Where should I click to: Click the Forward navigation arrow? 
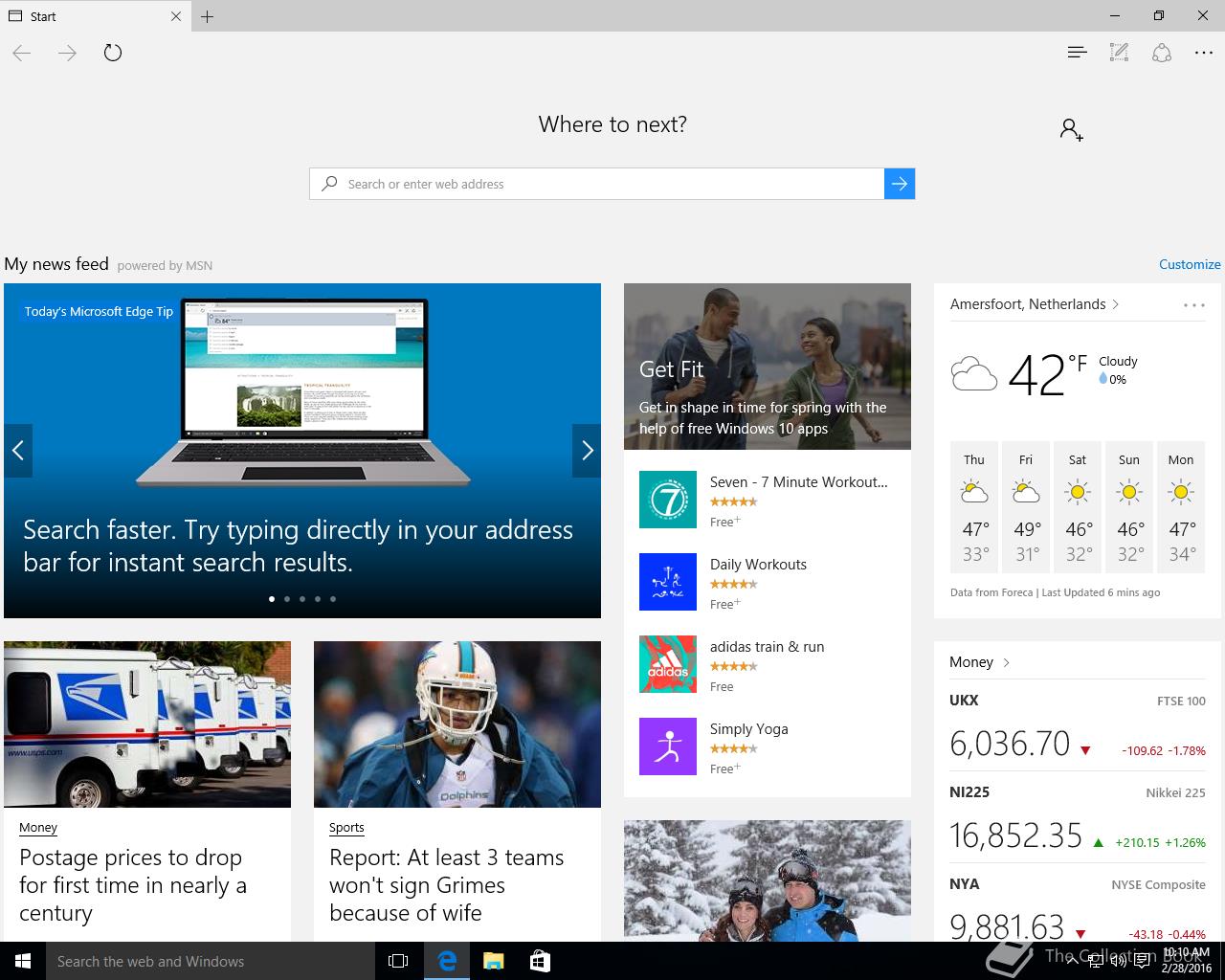click(x=67, y=53)
